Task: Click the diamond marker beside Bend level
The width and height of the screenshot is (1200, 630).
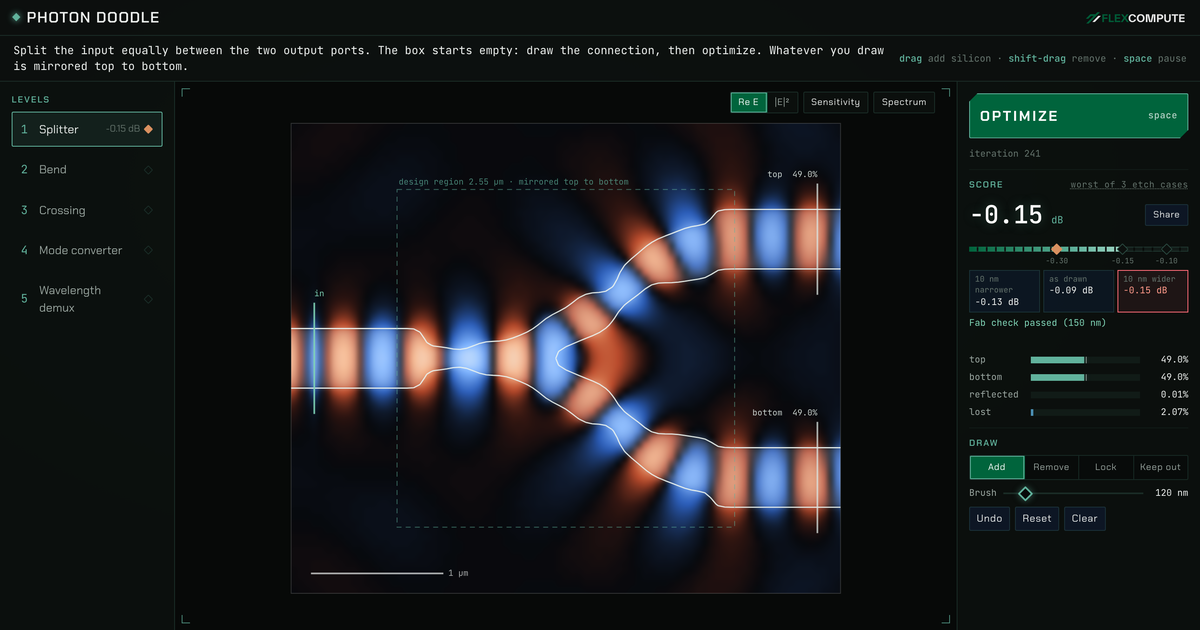Action: pyautogui.click(x=148, y=170)
